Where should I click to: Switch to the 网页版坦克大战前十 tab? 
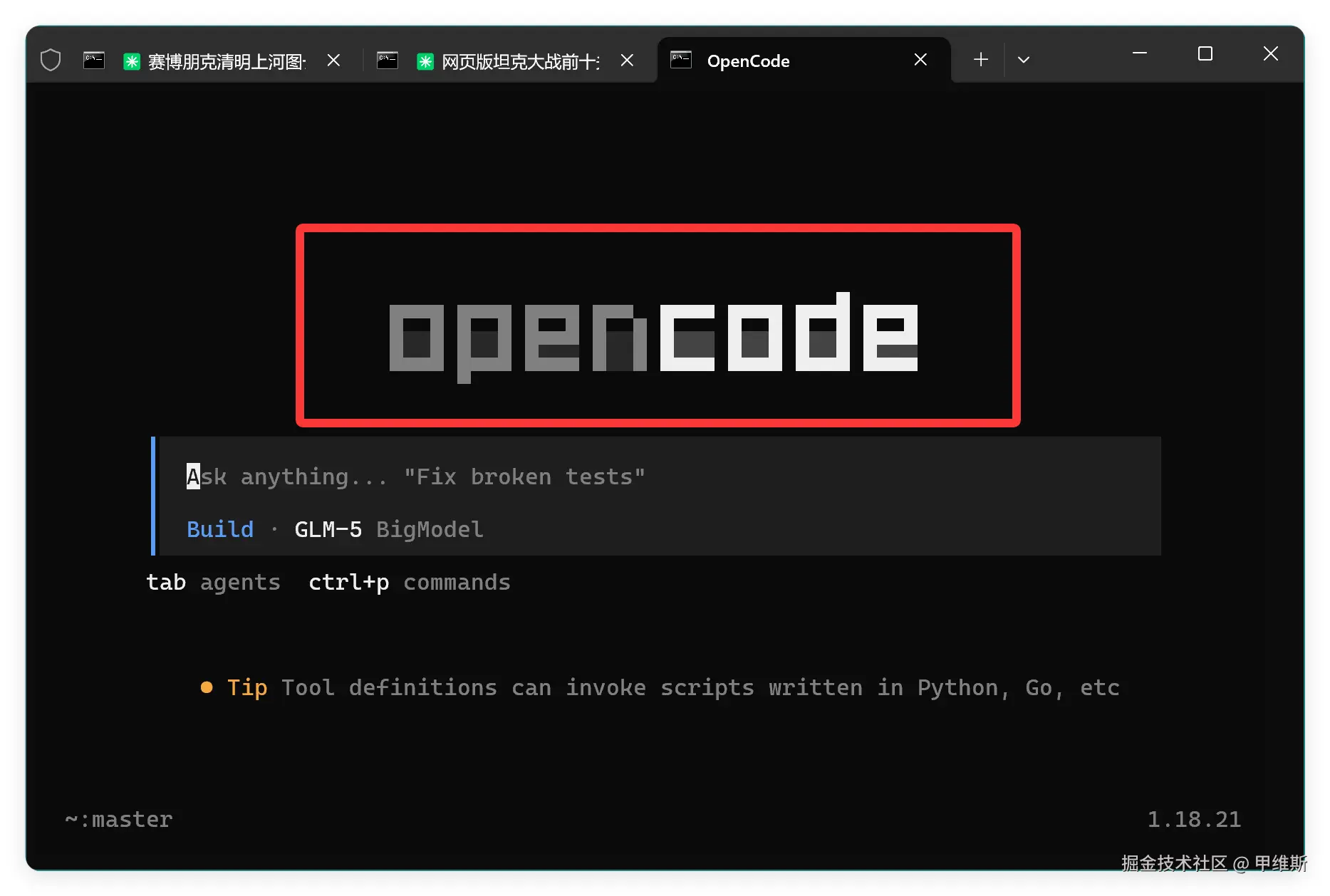(x=509, y=61)
